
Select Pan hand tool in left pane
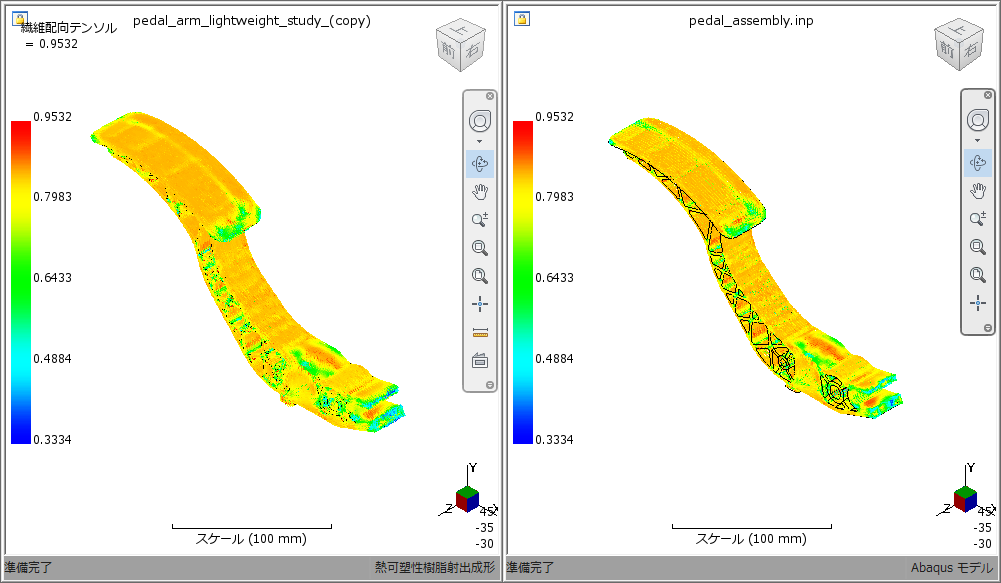pyautogui.click(x=480, y=192)
